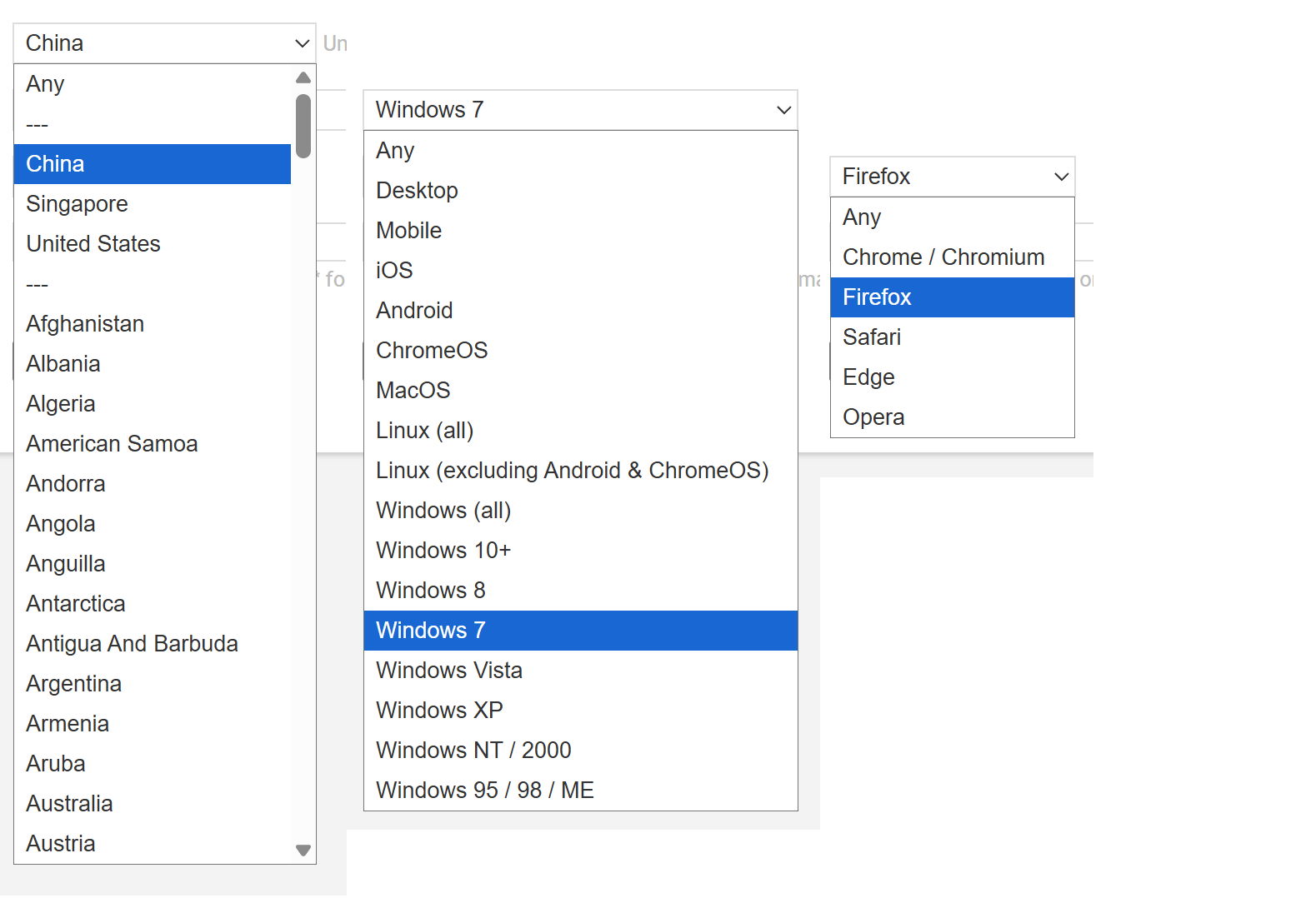Viewport: 1316px width, 898px height.
Task: Select Anguilla option
Action: coord(153,564)
